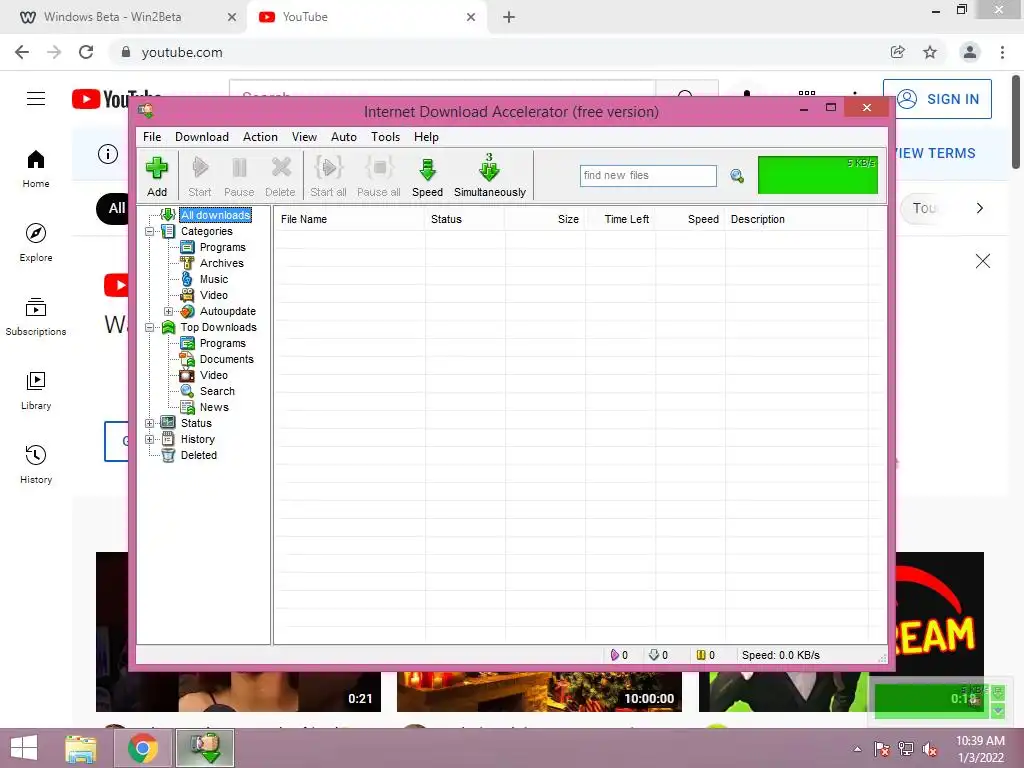Sort by the Status column header
Viewport: 1024px width, 768px height.
tap(465, 219)
